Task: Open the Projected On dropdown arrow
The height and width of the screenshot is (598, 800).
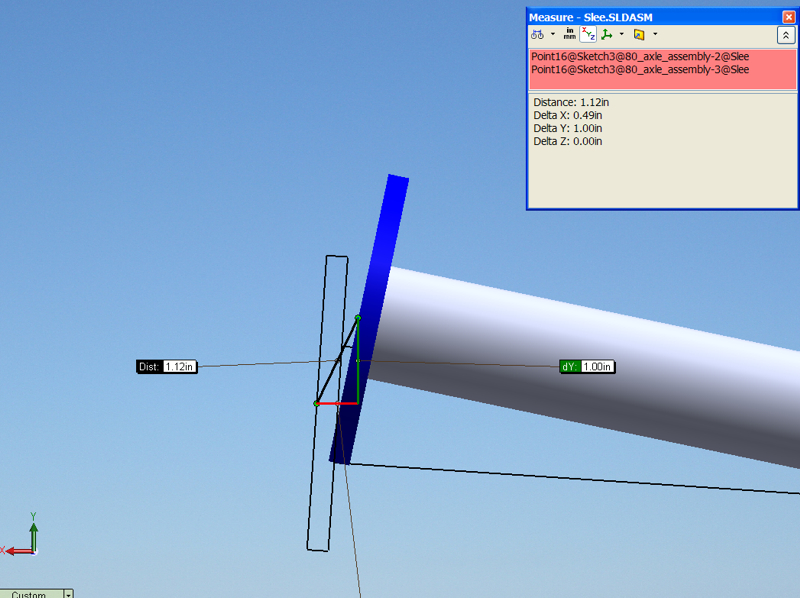Action: (x=655, y=34)
